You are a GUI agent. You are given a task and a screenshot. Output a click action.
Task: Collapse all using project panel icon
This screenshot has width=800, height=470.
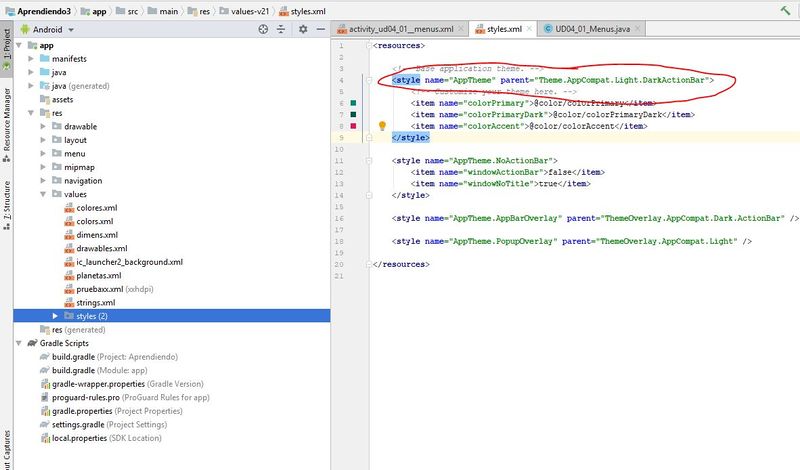[x=281, y=30]
